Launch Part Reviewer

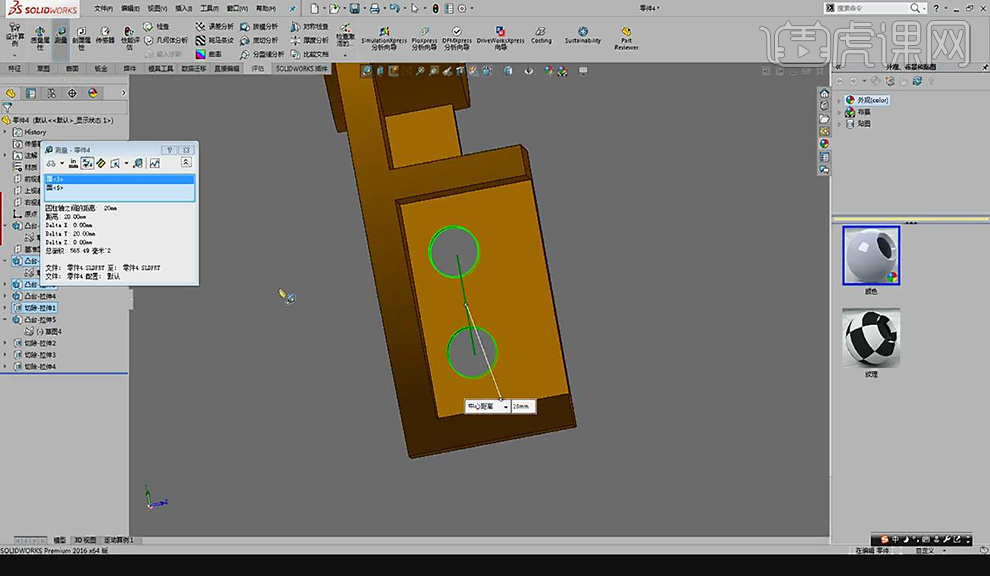point(626,38)
